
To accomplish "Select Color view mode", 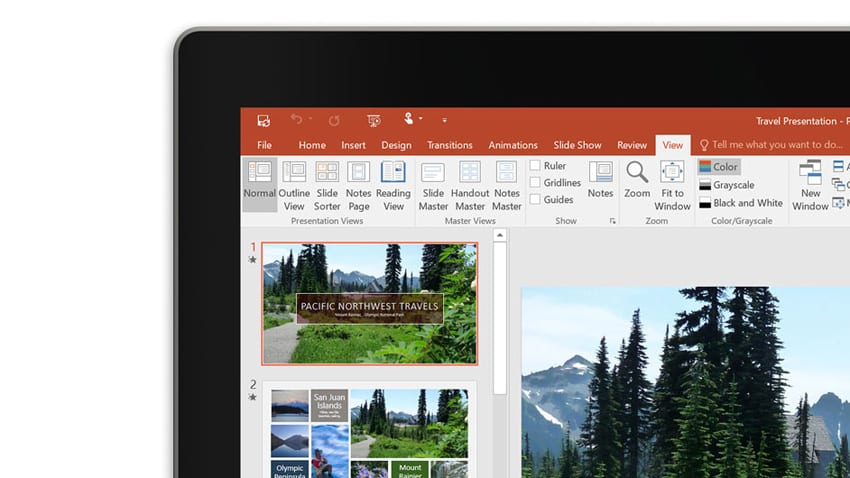I will tap(719, 167).
